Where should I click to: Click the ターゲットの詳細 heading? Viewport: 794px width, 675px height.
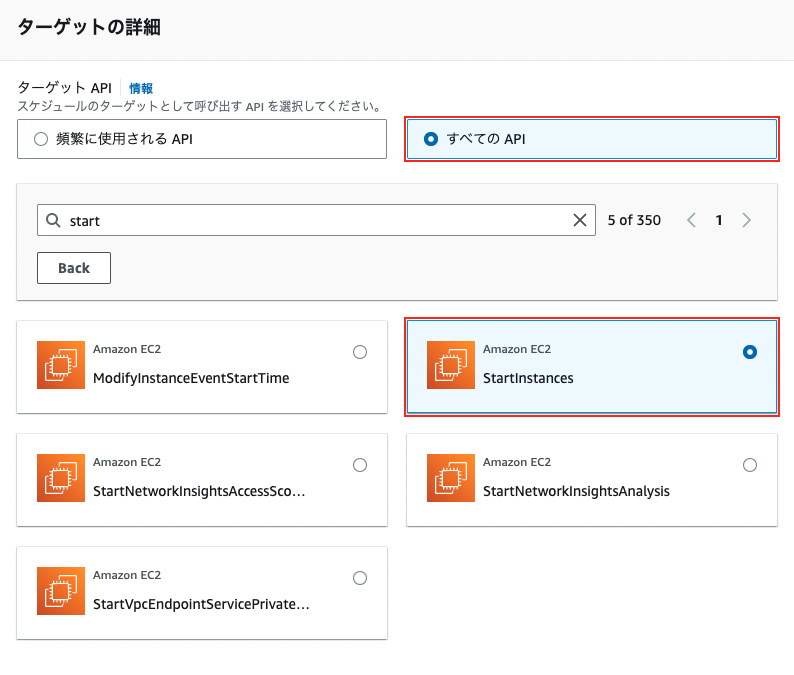[89, 27]
